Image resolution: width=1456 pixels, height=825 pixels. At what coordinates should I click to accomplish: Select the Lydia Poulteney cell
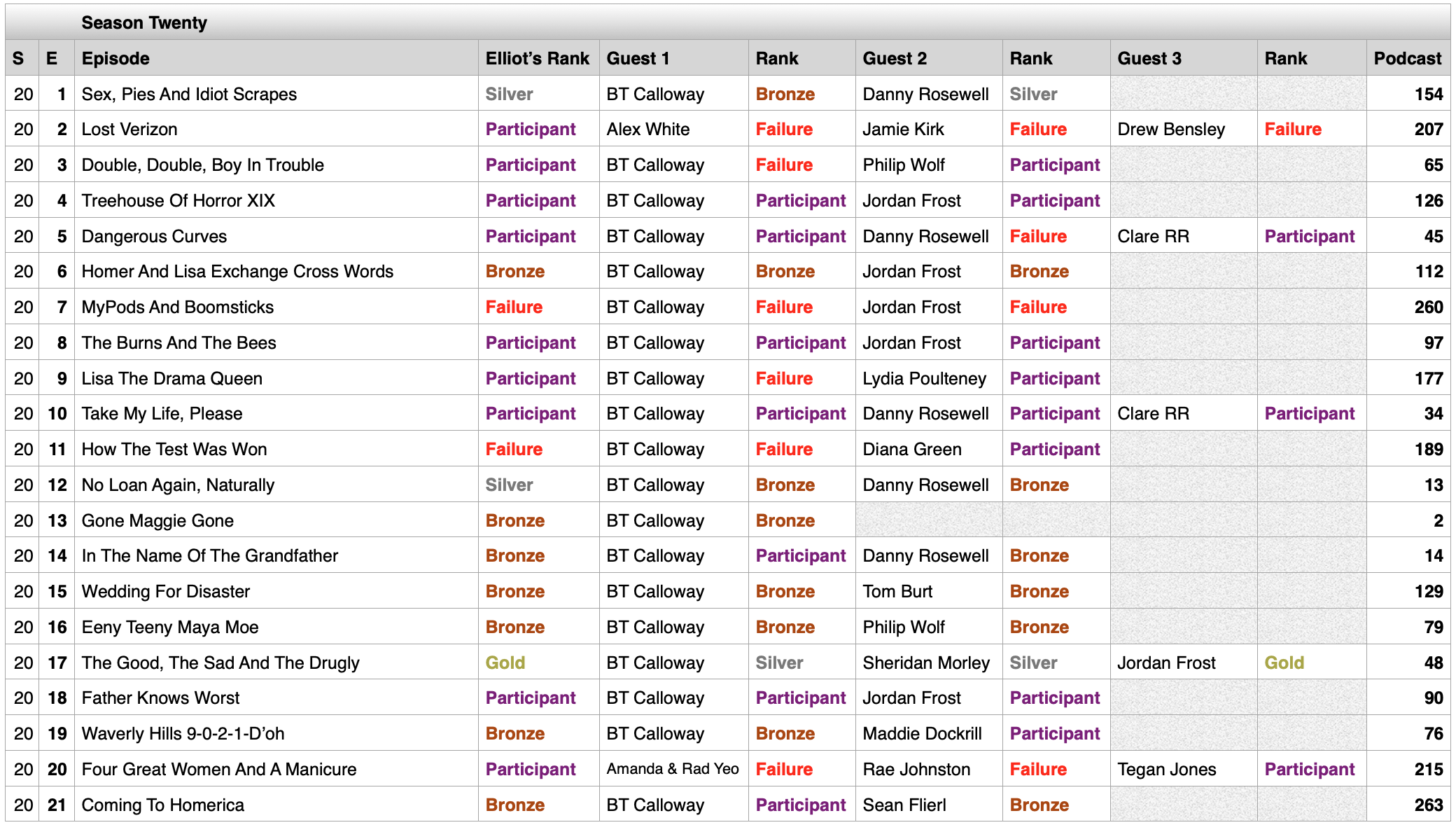(924, 378)
